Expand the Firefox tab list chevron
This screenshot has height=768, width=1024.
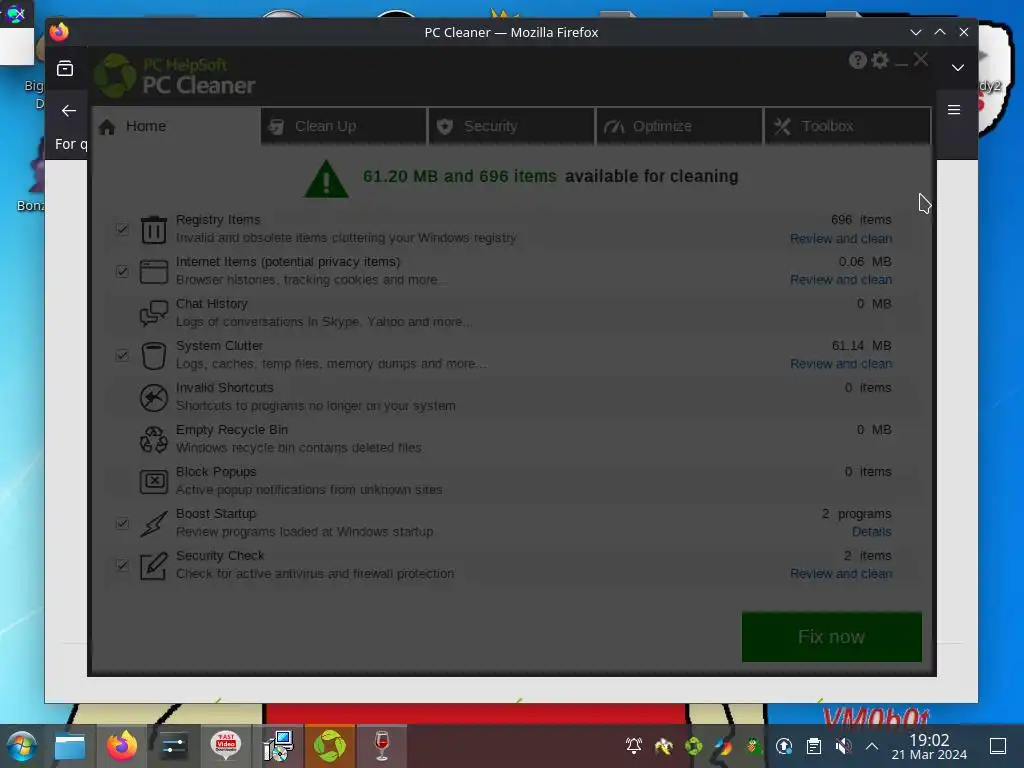tap(957, 68)
